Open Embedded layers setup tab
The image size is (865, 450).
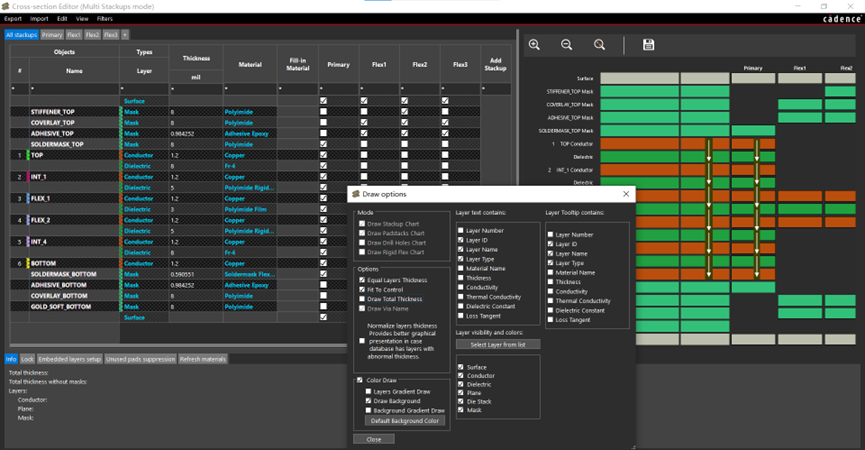tap(69, 358)
